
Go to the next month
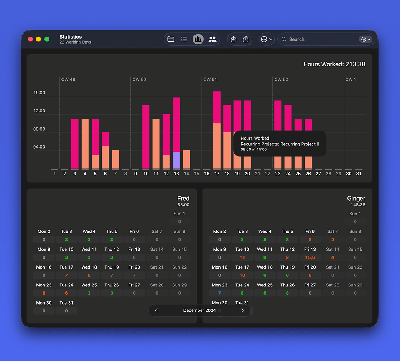point(243,310)
